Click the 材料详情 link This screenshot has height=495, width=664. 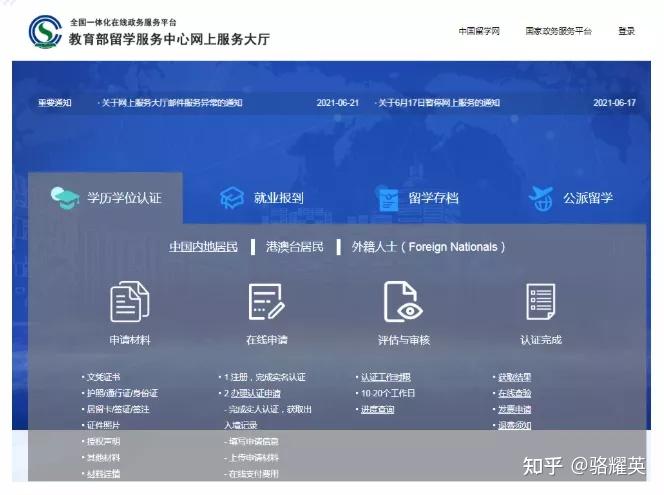103,474
